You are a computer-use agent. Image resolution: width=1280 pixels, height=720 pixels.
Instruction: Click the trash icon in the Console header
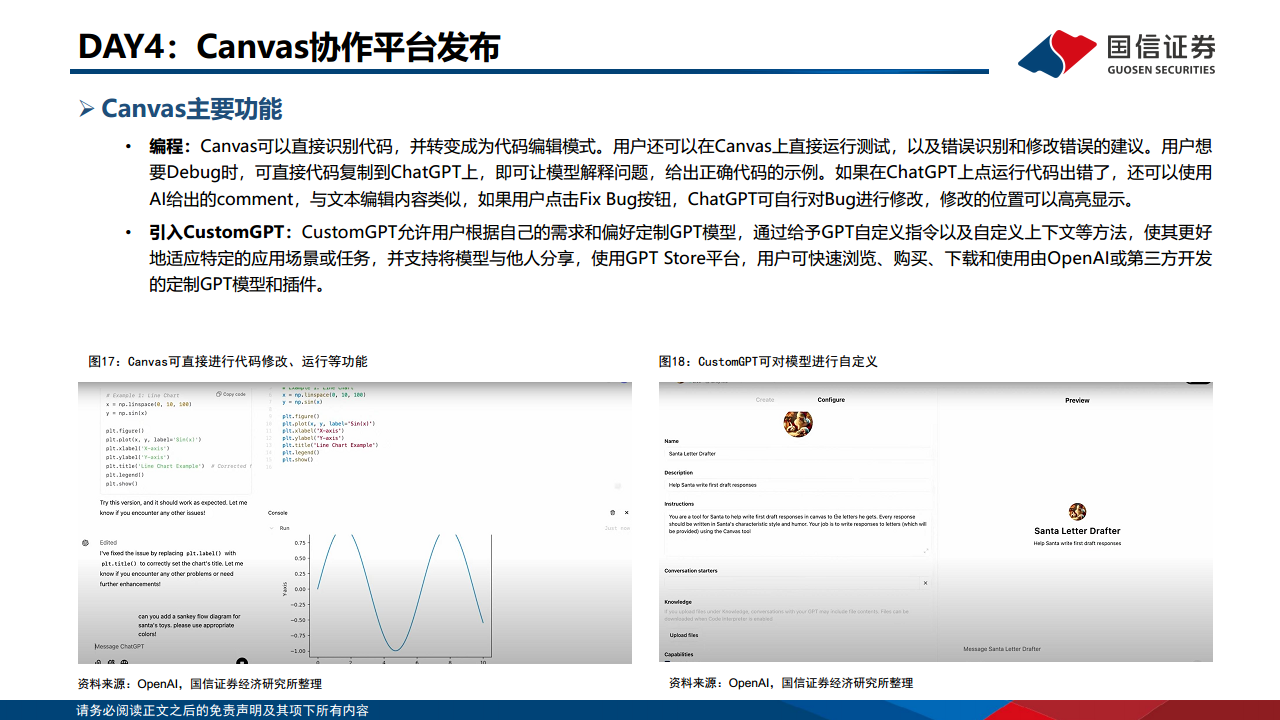613,512
